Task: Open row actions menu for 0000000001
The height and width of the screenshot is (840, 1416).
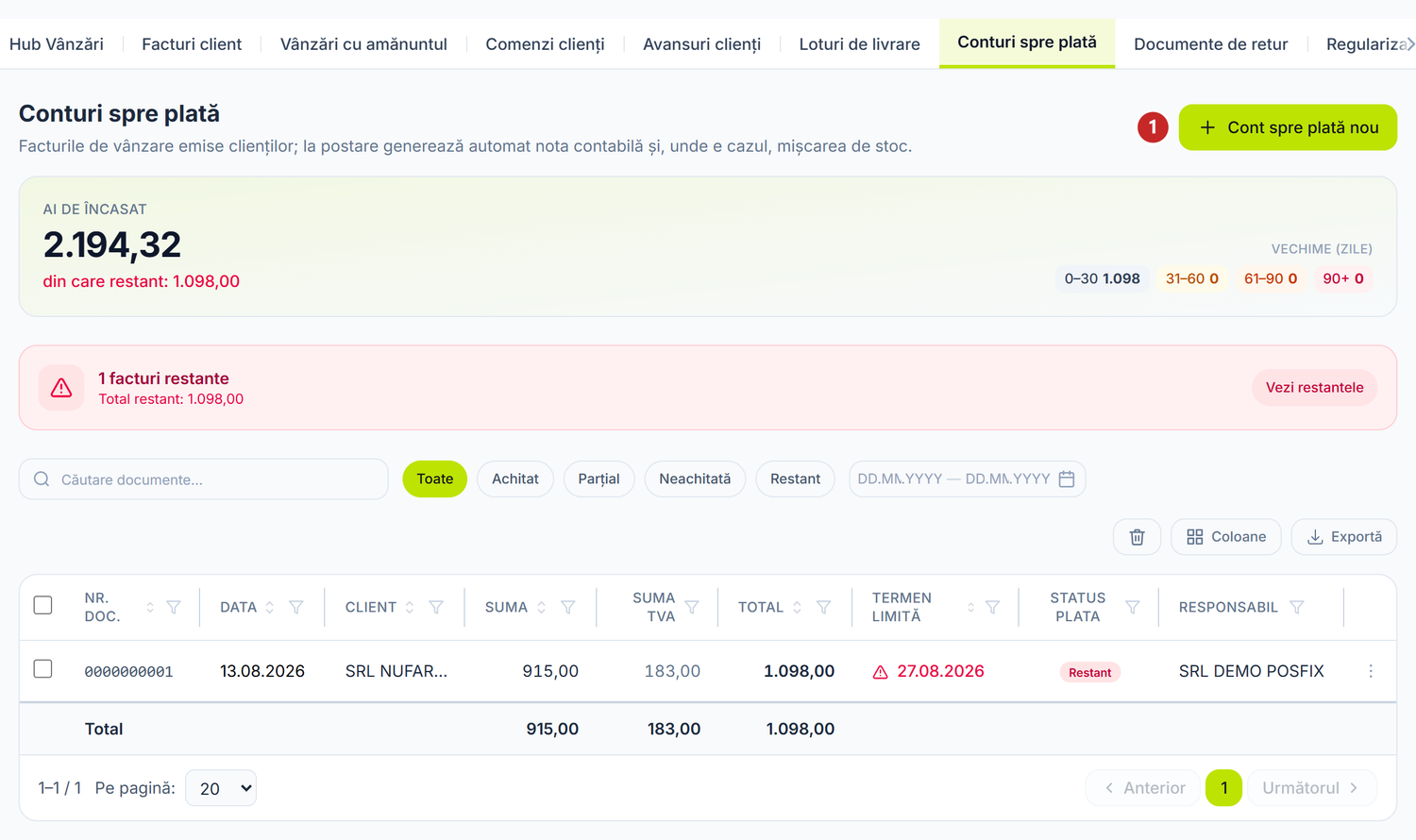Action: pyautogui.click(x=1371, y=671)
